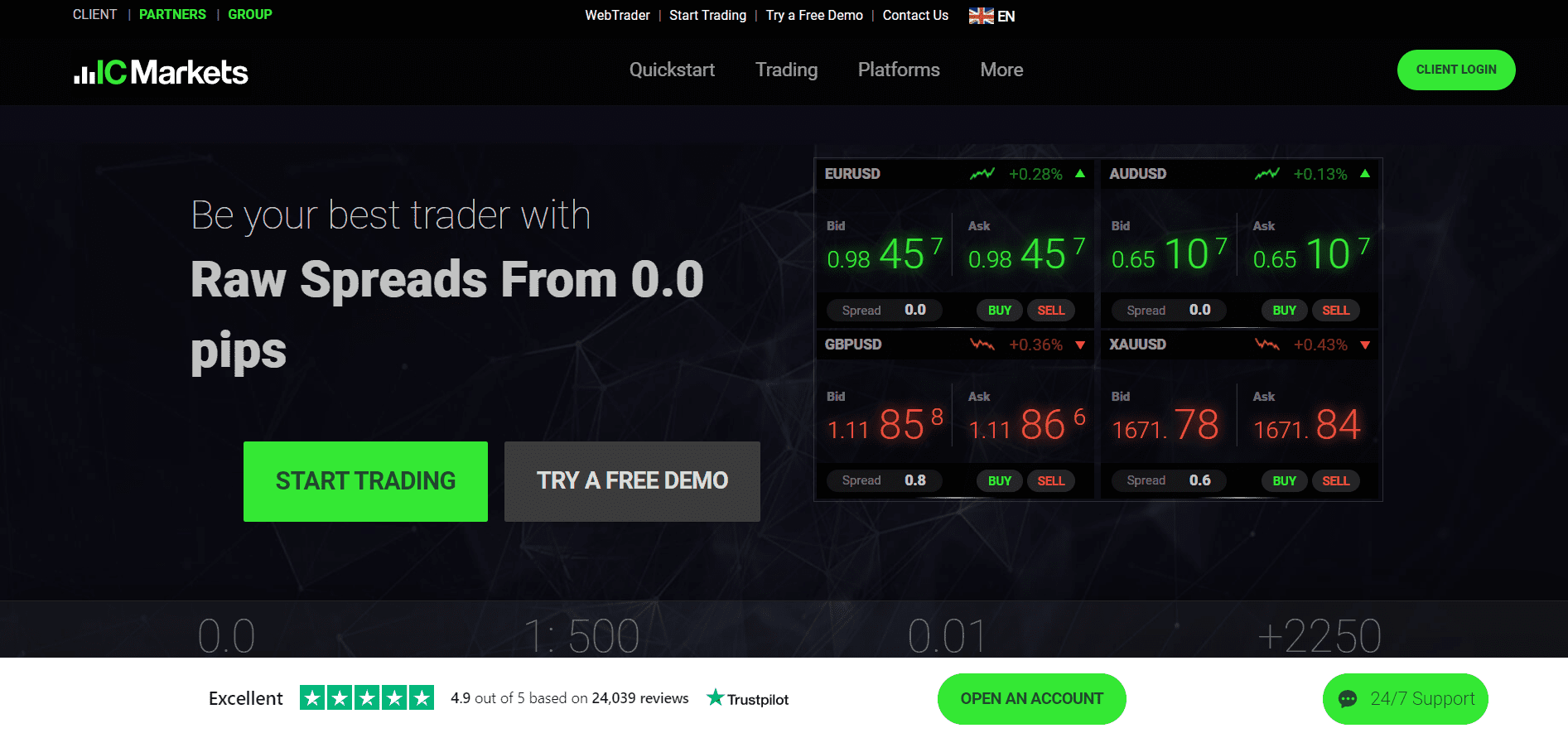The height and width of the screenshot is (733, 1568).
Task: Click the XAUUSD ask price 1671.84
Action: (1307, 425)
